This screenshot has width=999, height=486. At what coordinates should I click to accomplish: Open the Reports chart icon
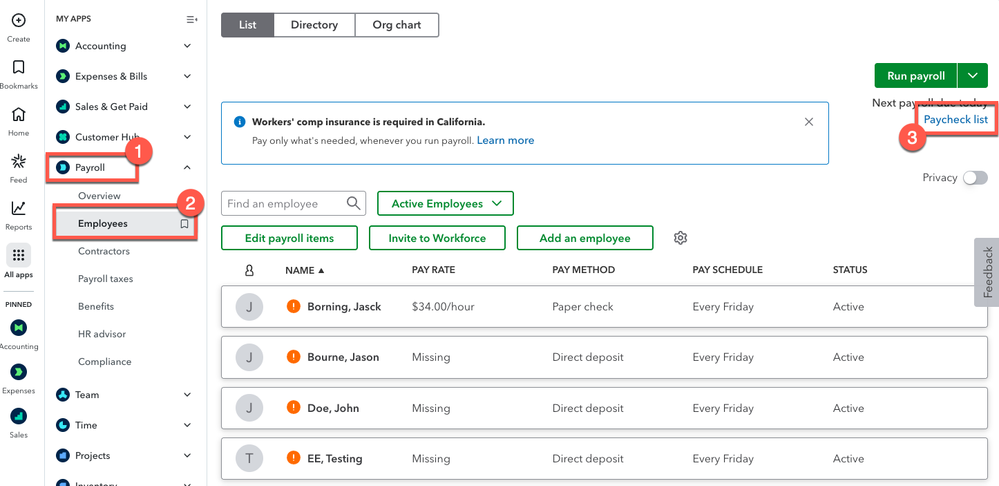click(x=18, y=209)
